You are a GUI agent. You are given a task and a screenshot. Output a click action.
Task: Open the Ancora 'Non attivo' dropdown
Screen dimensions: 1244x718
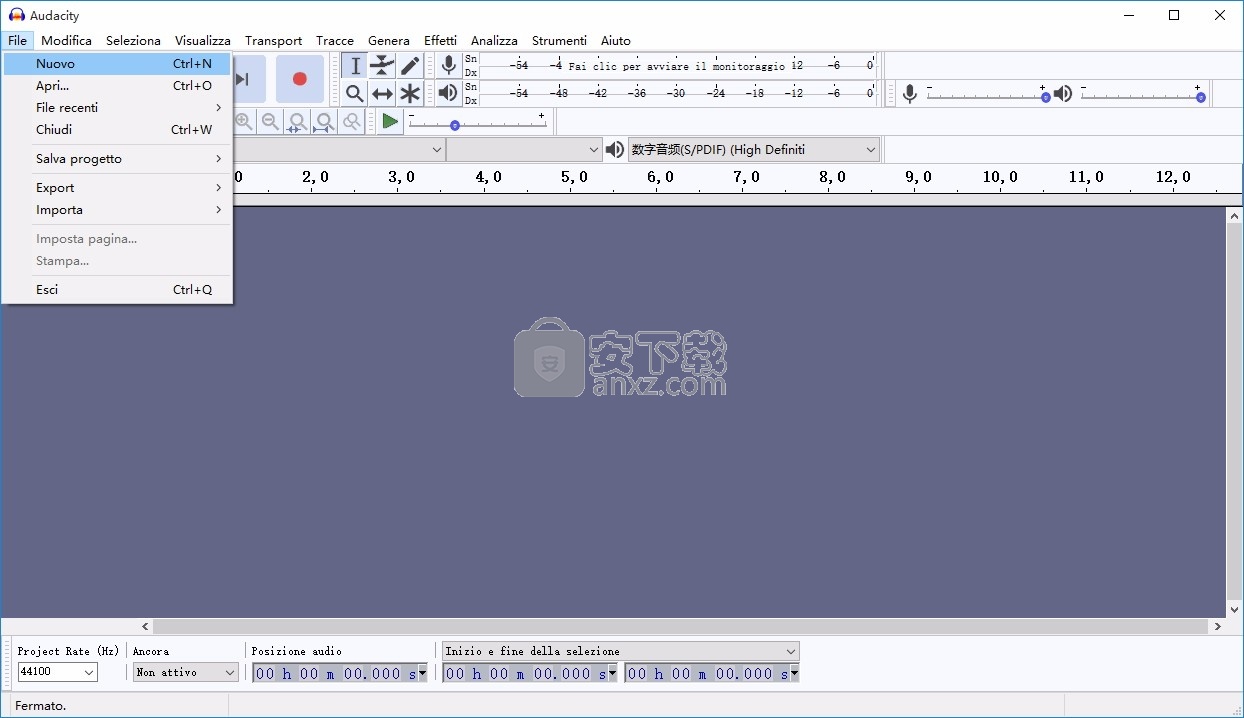186,672
